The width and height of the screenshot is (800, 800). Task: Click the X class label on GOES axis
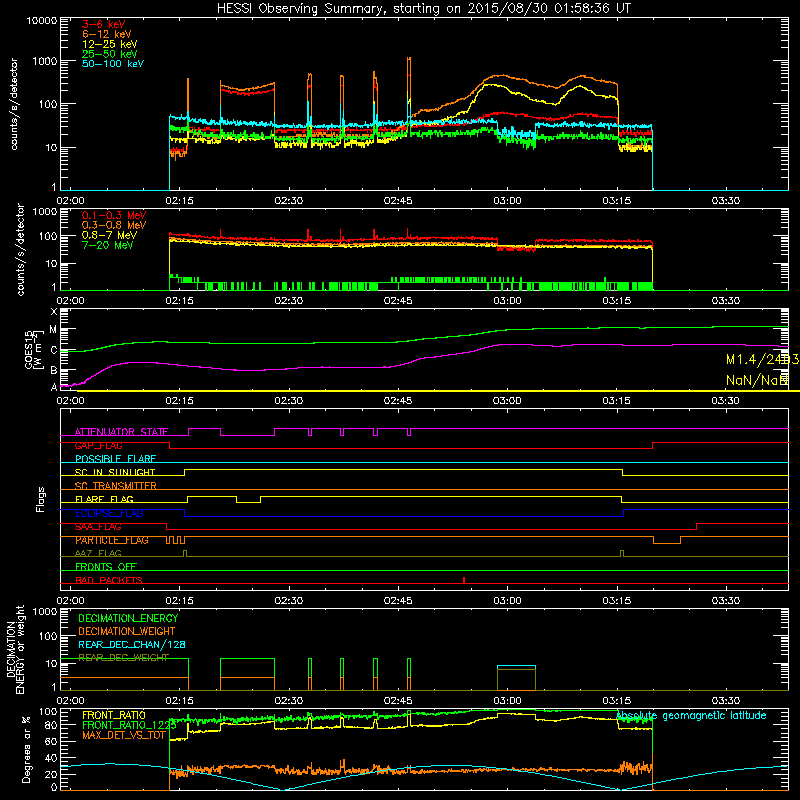pos(54,312)
